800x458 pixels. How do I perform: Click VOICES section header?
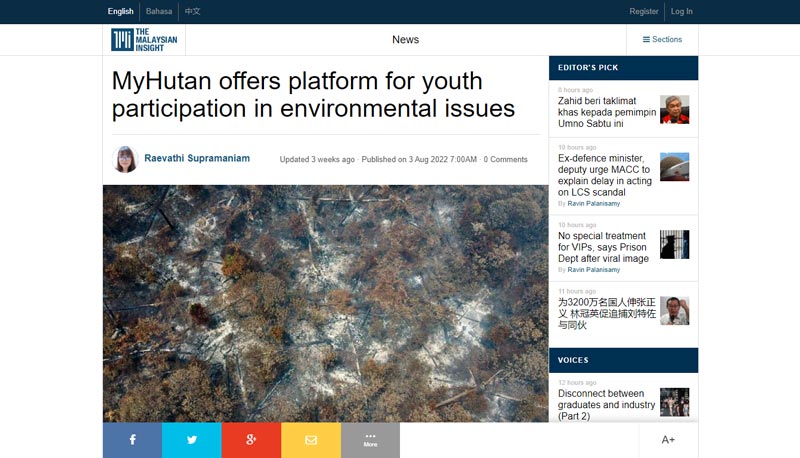[x=623, y=360]
